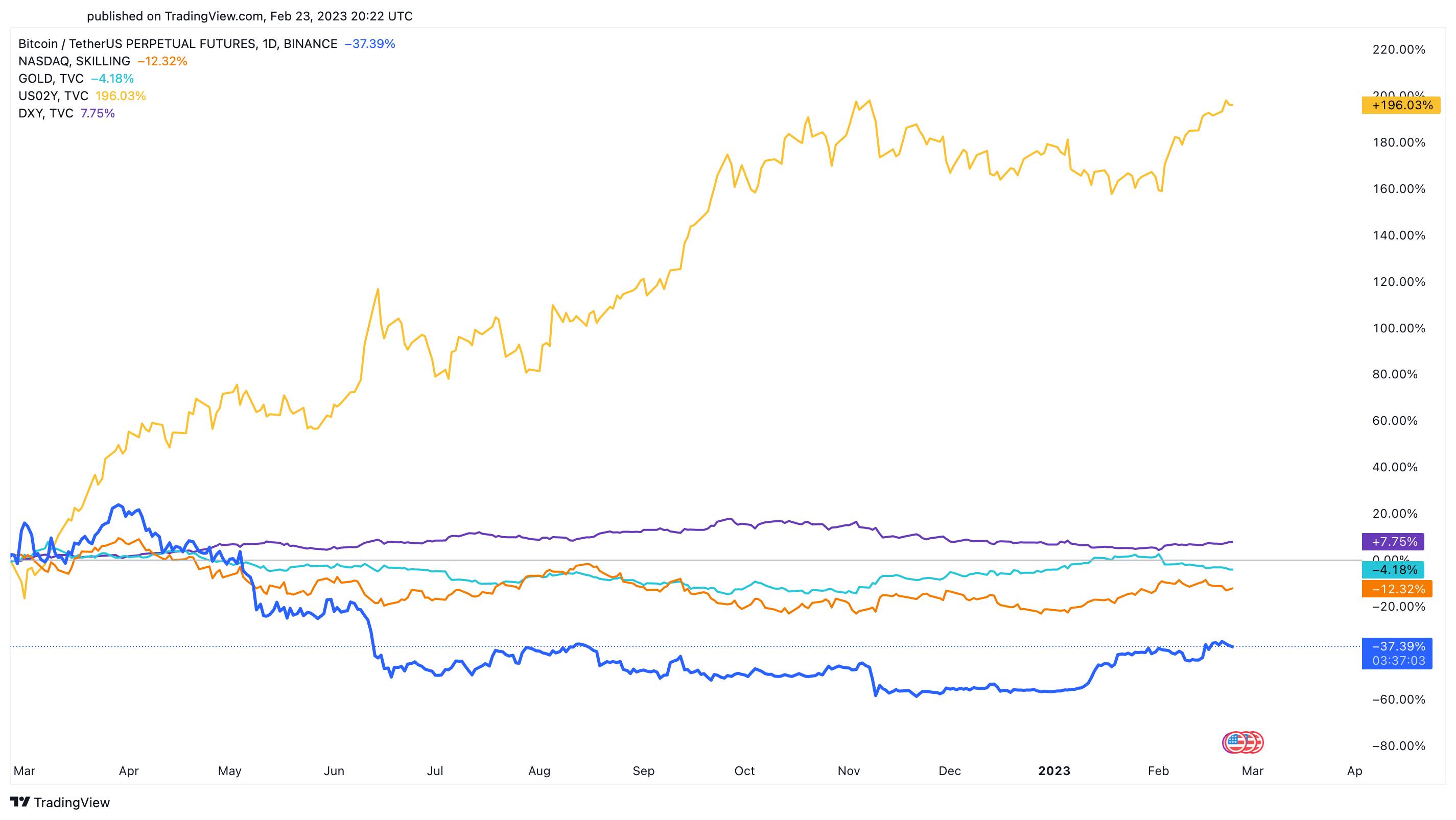This screenshot has height=820, width=1456.
Task: Select the DXY, TVC legend entry
Action: point(46,113)
